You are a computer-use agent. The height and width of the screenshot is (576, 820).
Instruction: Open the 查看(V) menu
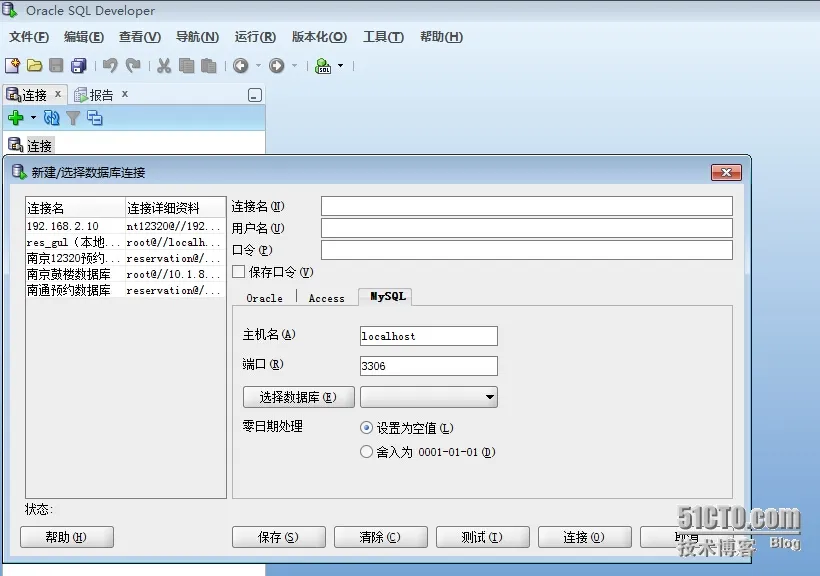(140, 37)
